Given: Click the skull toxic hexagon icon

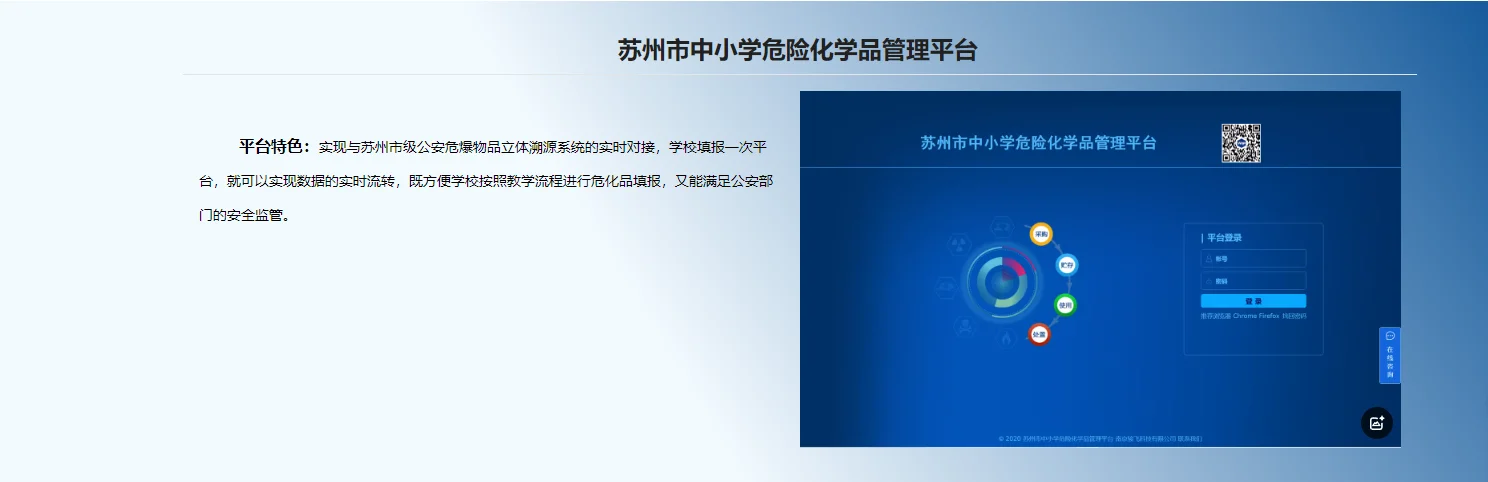Looking at the screenshot, I should [x=965, y=326].
